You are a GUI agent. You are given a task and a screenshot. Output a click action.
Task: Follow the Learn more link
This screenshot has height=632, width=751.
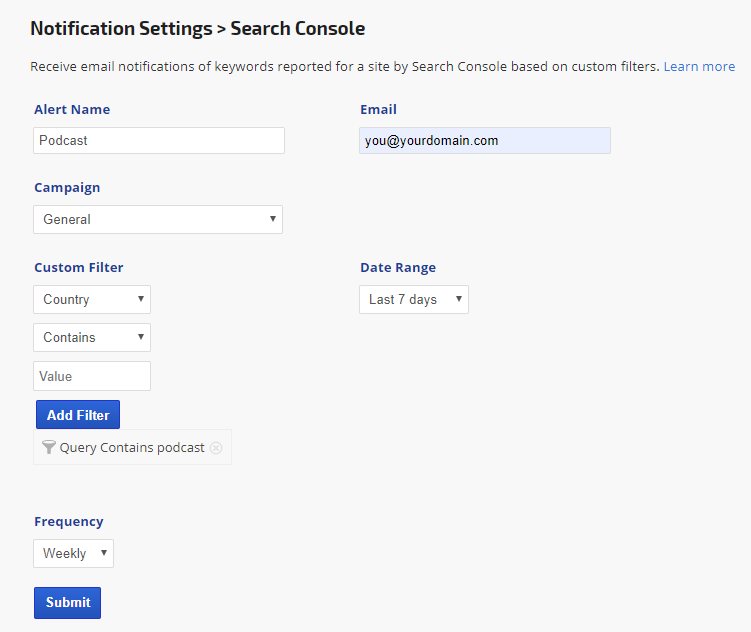699,66
